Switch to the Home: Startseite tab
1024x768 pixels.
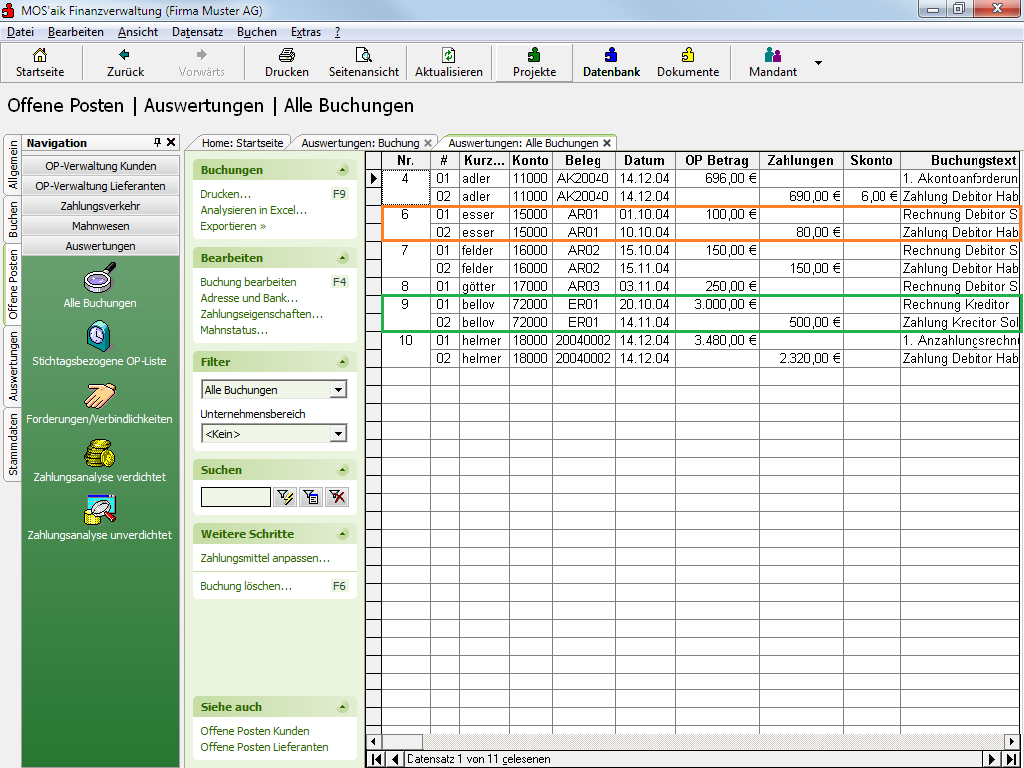tap(242, 143)
